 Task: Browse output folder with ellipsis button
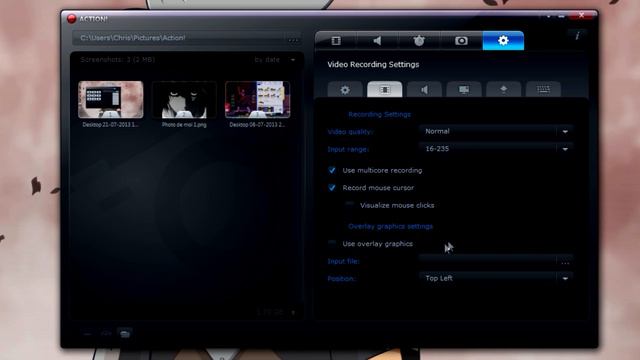click(x=293, y=39)
